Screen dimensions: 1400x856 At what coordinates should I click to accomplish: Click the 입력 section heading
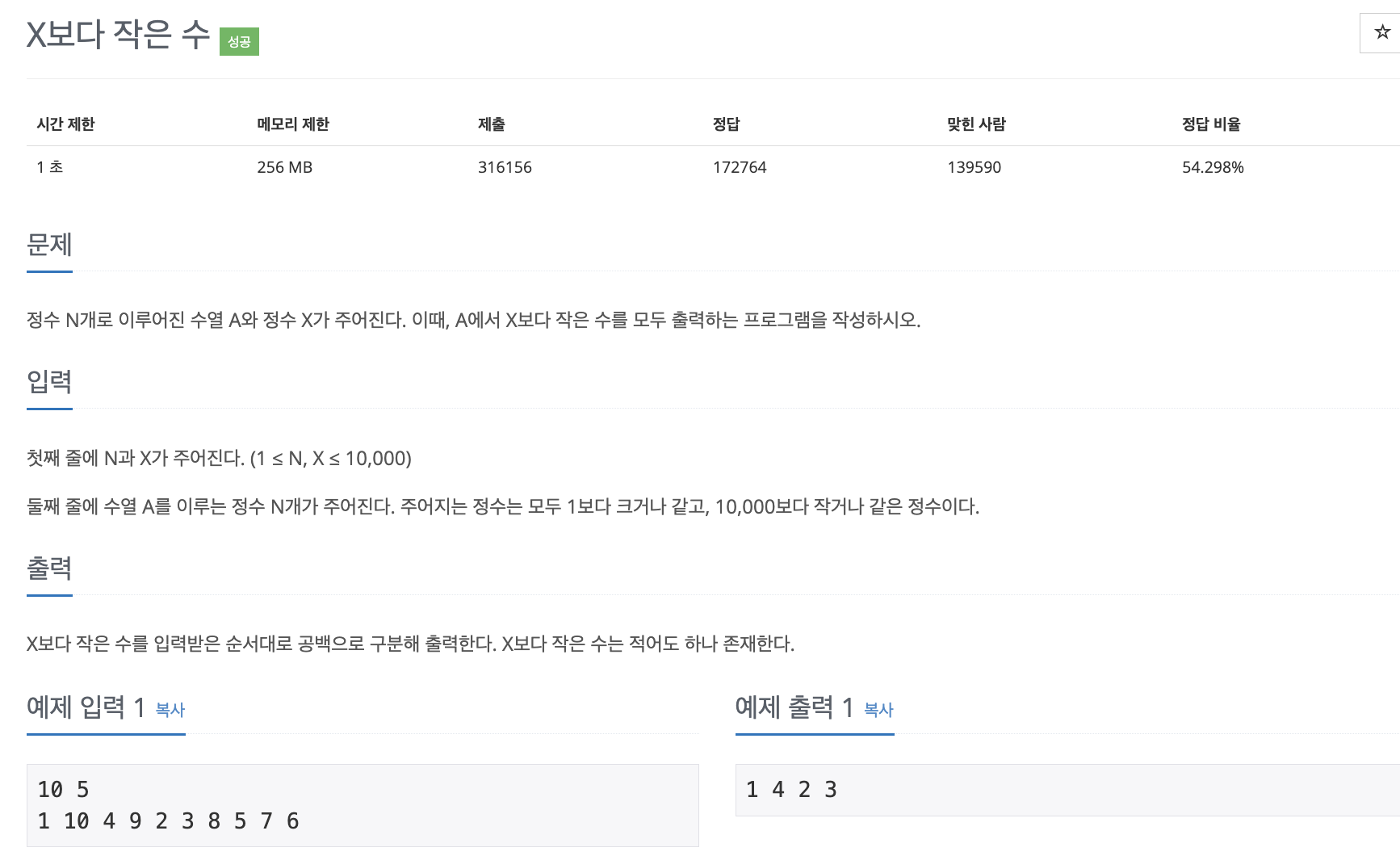(x=49, y=381)
